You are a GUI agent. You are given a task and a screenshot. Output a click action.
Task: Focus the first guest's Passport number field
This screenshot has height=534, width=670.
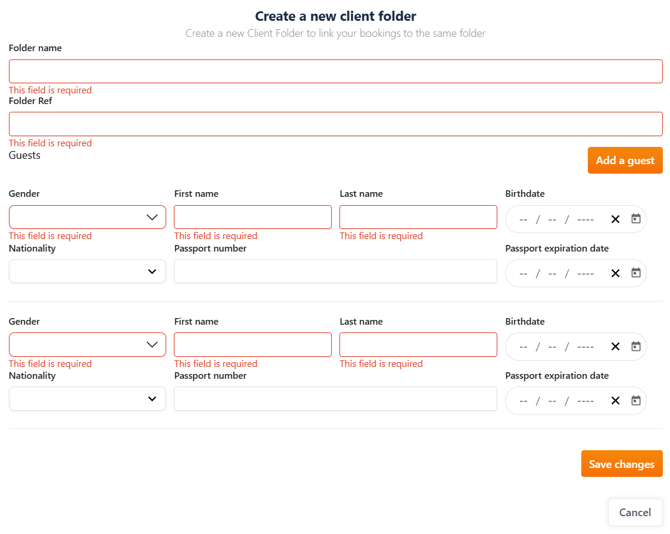[335, 271]
